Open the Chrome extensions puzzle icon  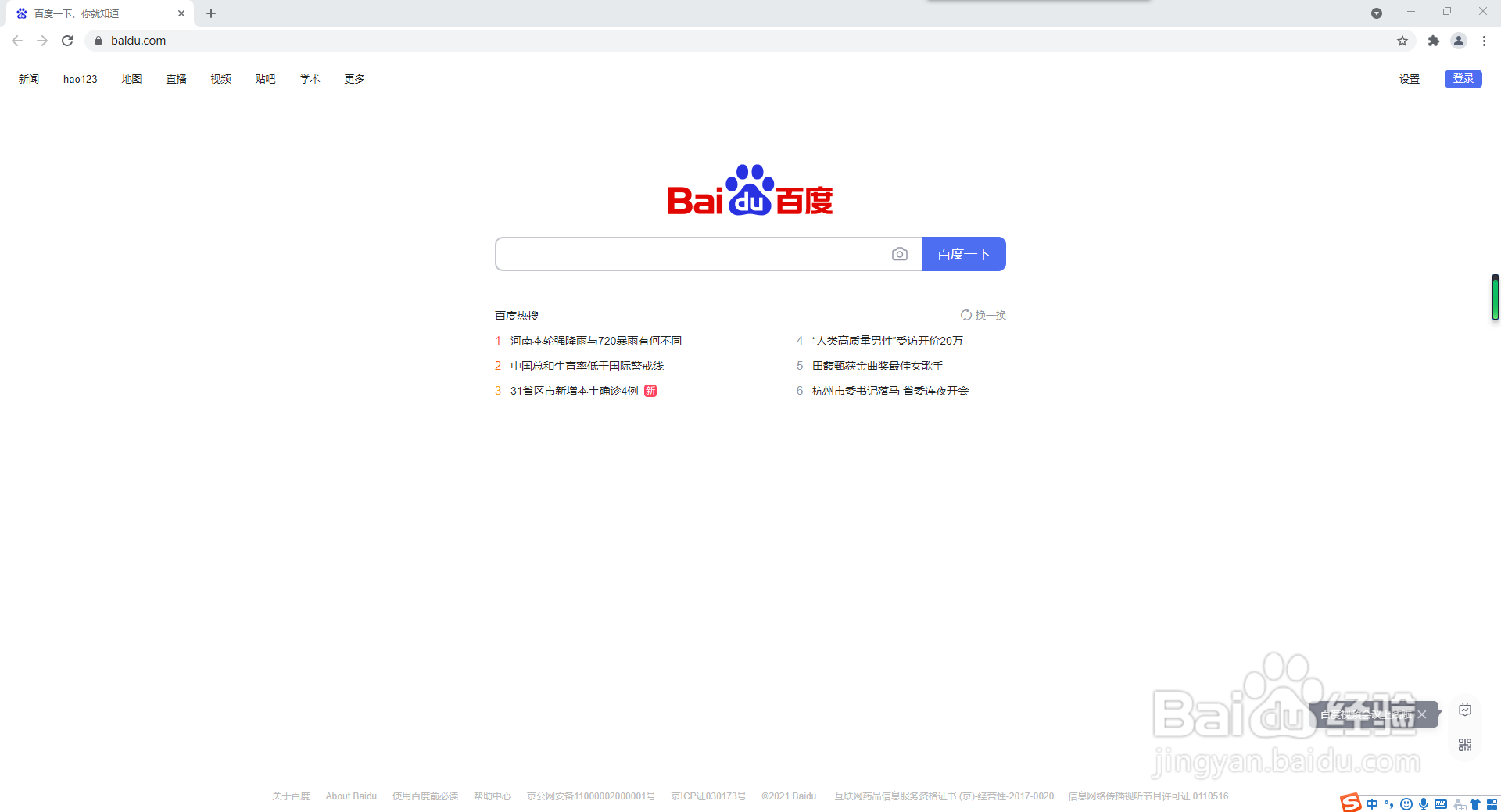pos(1434,41)
